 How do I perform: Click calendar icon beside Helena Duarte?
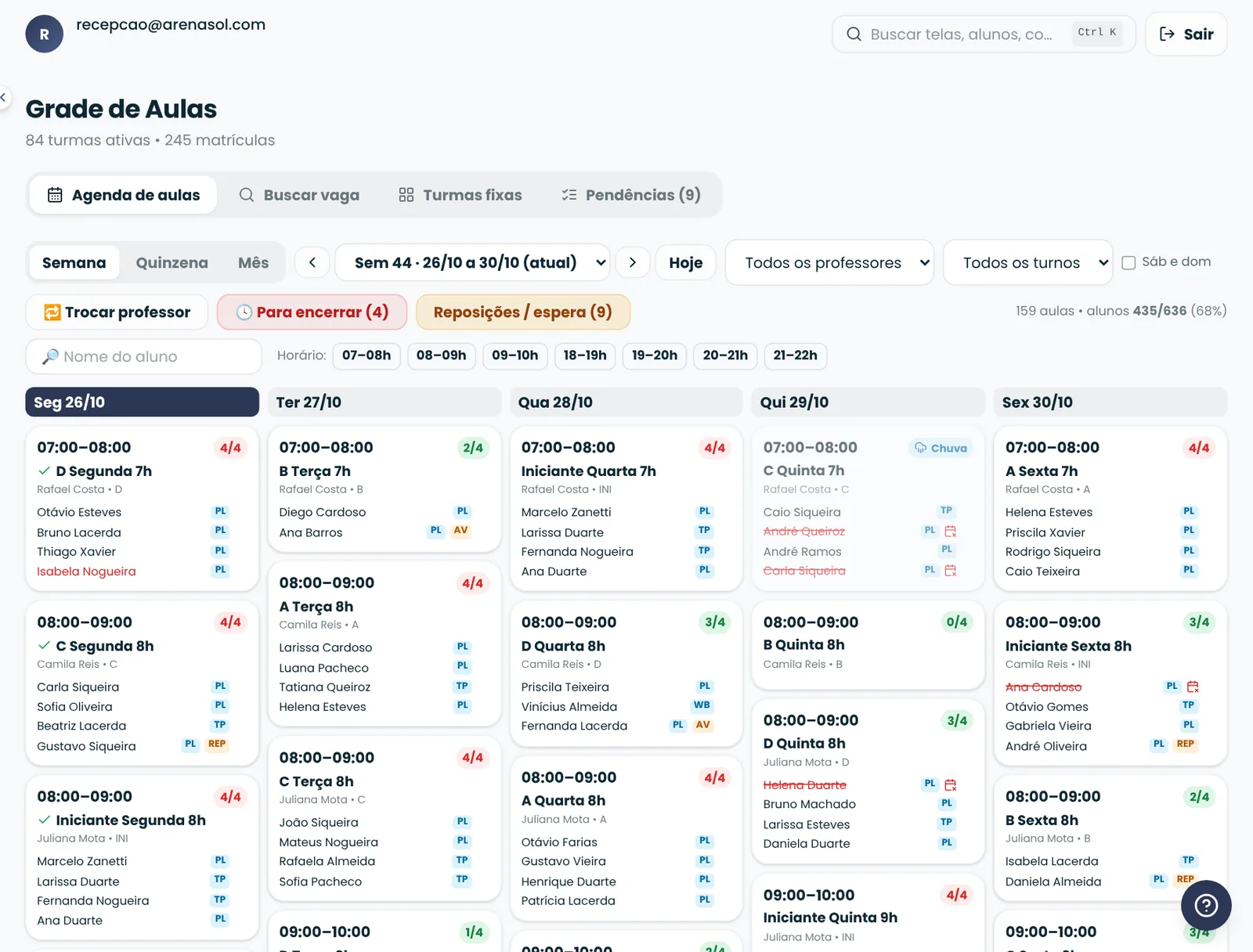pyautogui.click(x=951, y=784)
